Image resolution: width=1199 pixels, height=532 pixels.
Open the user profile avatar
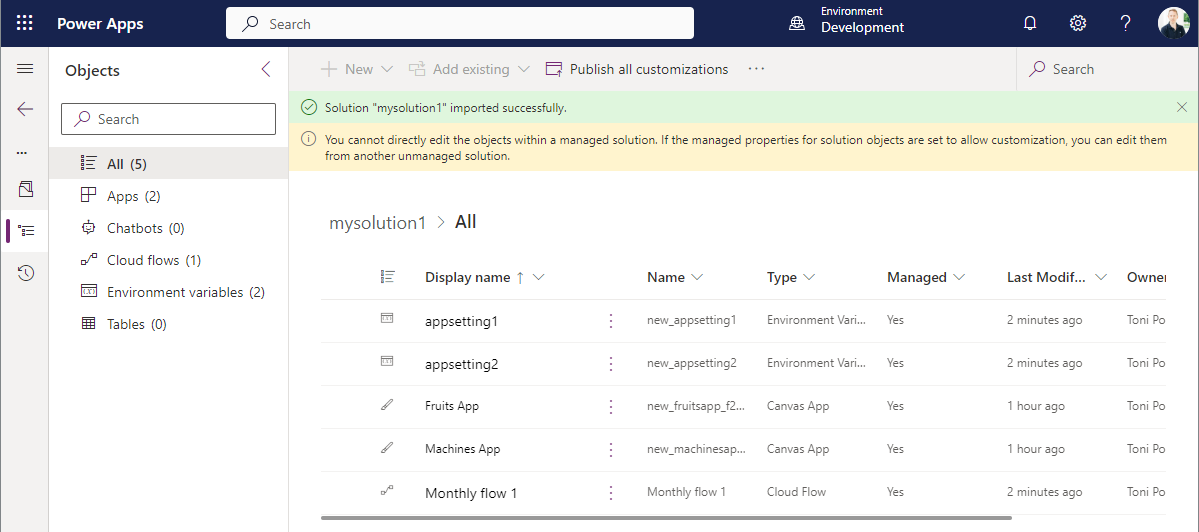click(x=1173, y=23)
